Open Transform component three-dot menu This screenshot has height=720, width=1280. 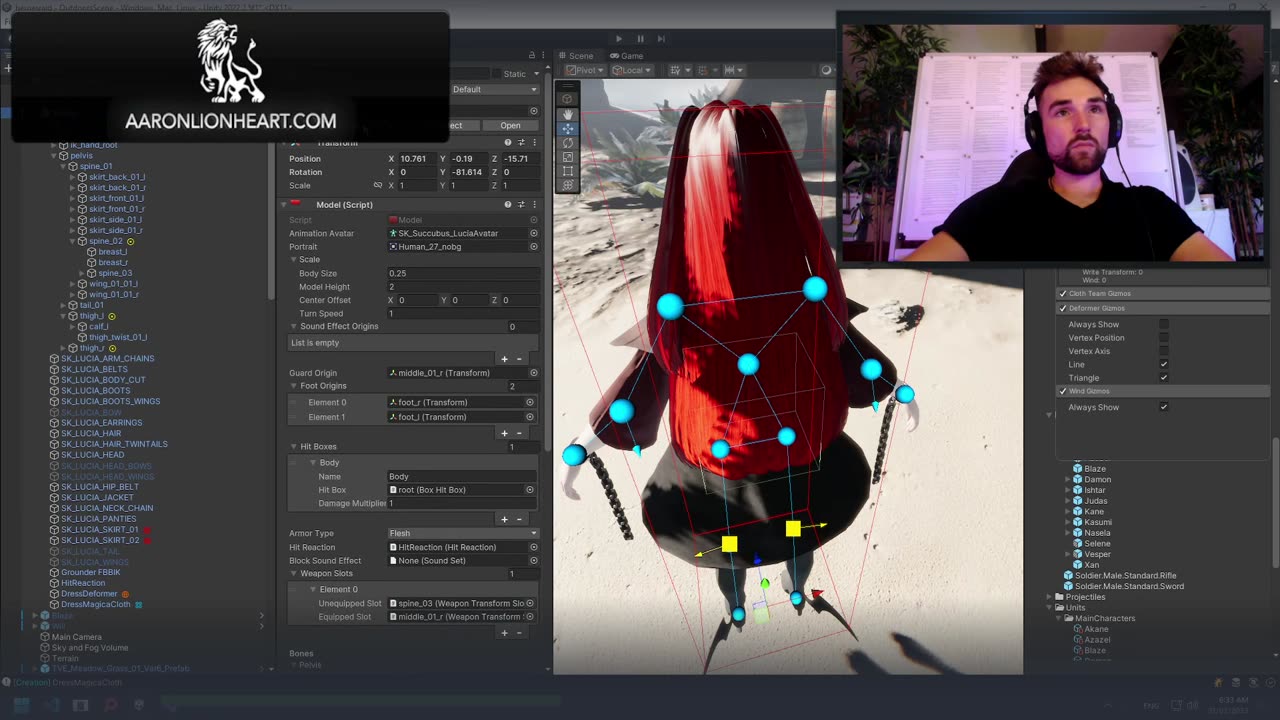click(x=534, y=143)
